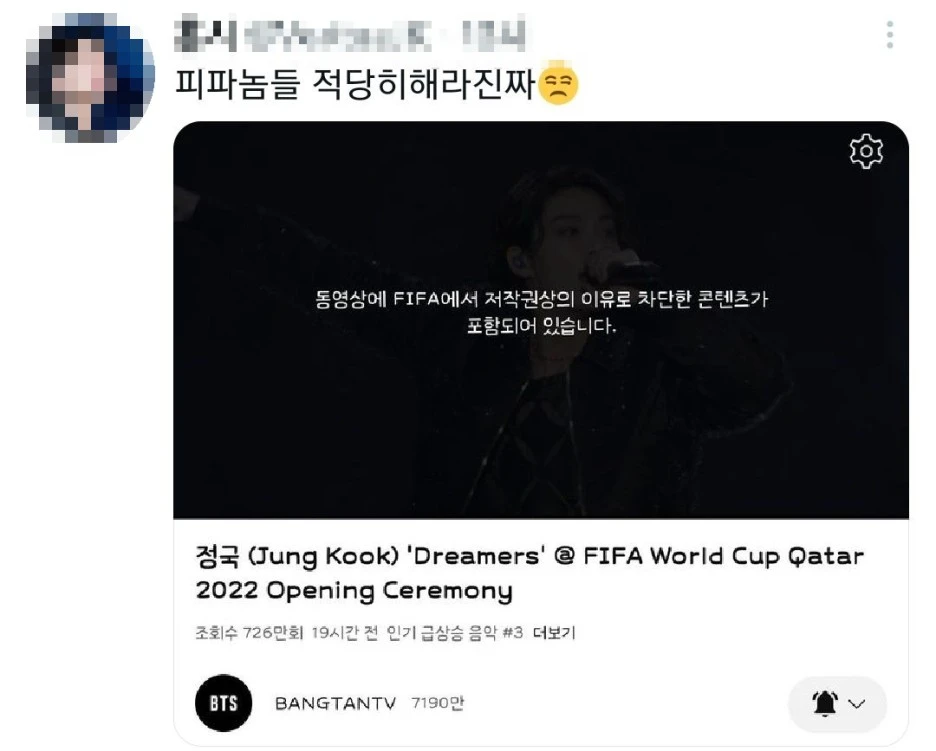Viewport: 936px width, 751px height.
Task: Click the 조회수 726만회 view count
Action: click(249, 633)
